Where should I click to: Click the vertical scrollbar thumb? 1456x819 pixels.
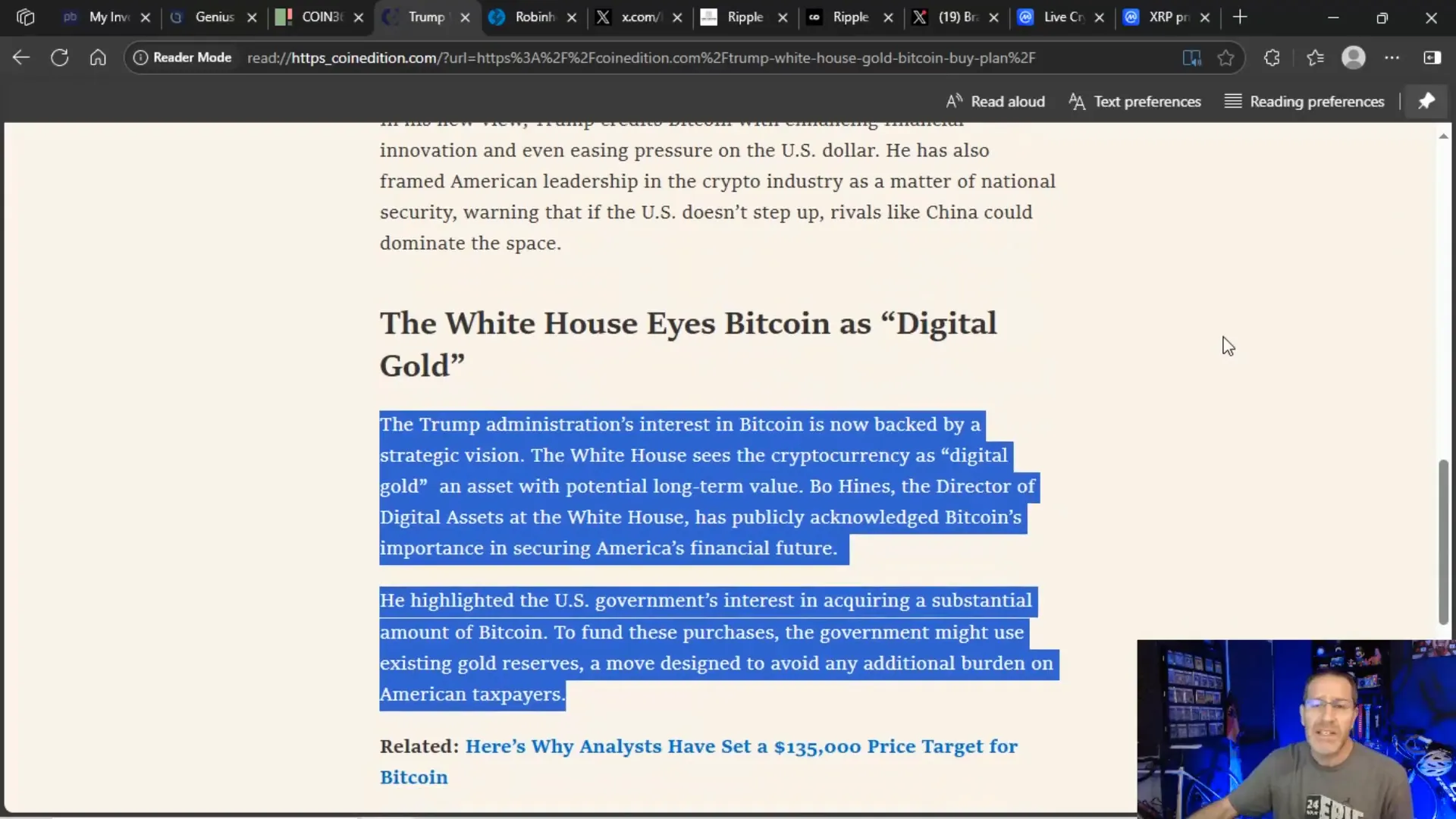pyautogui.click(x=1443, y=541)
